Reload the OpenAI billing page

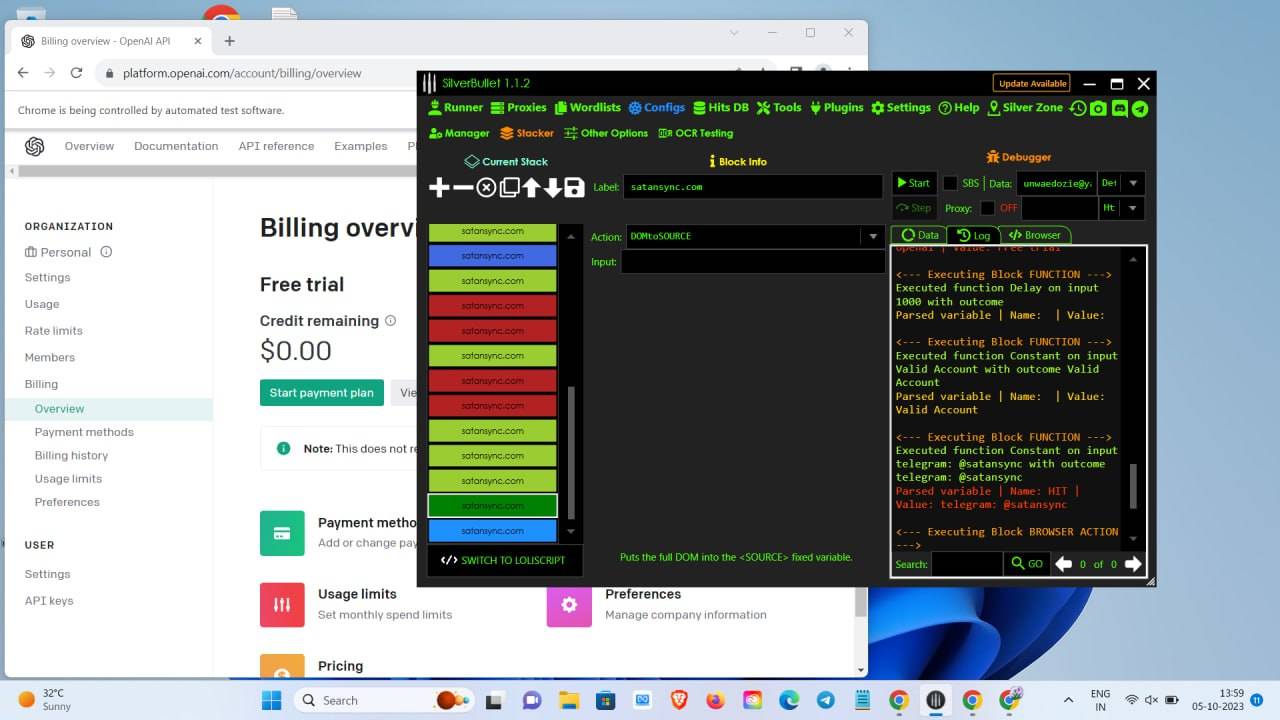pos(76,73)
